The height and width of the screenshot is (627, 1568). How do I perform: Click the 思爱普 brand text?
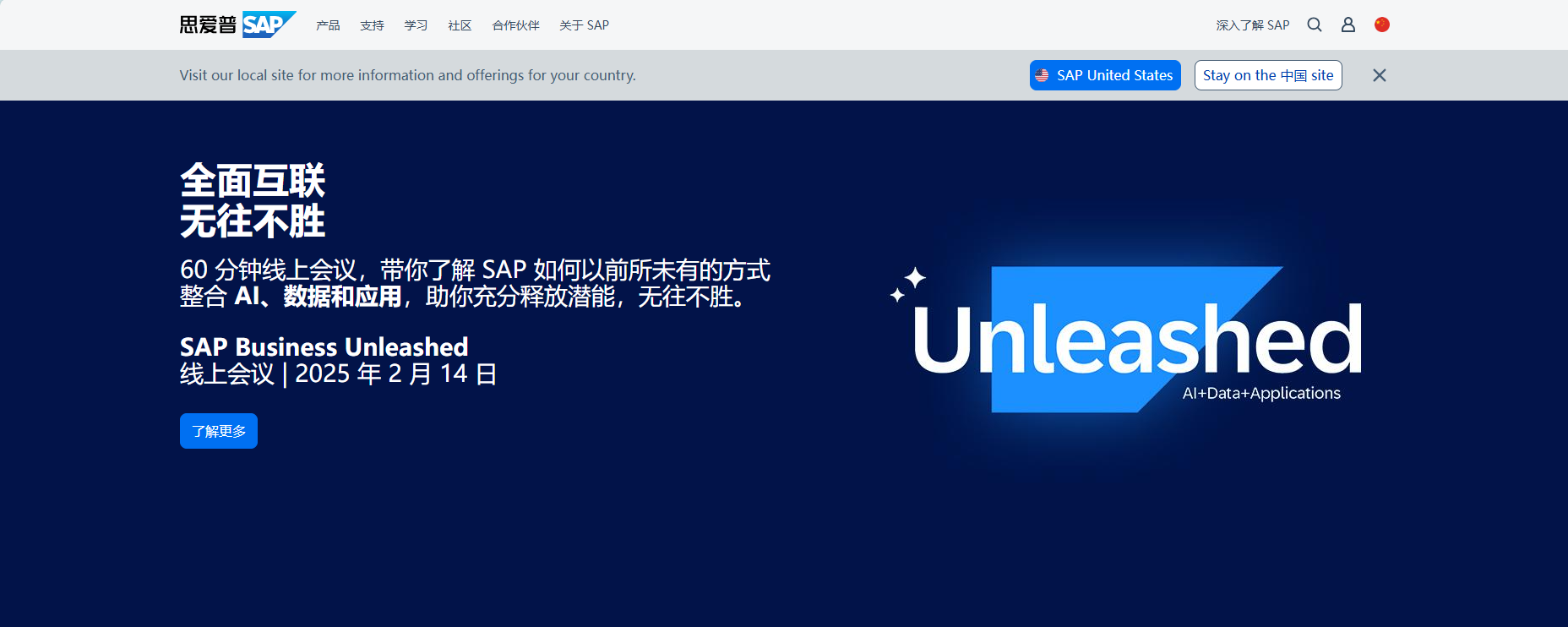click(x=208, y=25)
